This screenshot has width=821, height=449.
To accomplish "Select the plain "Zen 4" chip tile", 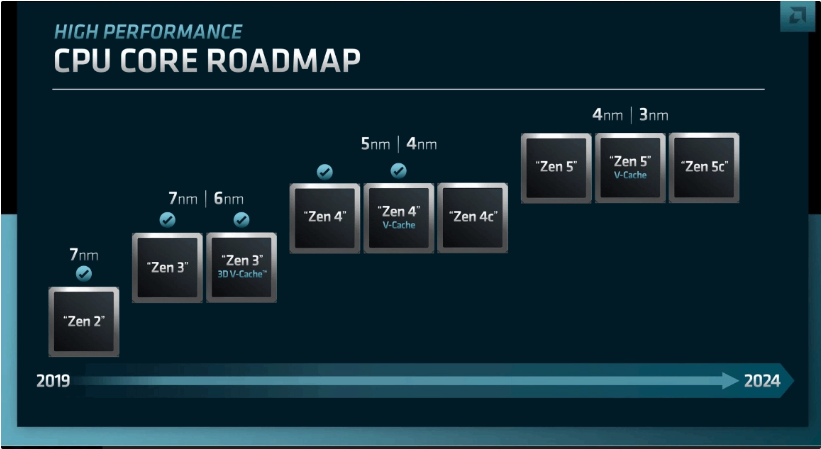I will click(x=325, y=218).
